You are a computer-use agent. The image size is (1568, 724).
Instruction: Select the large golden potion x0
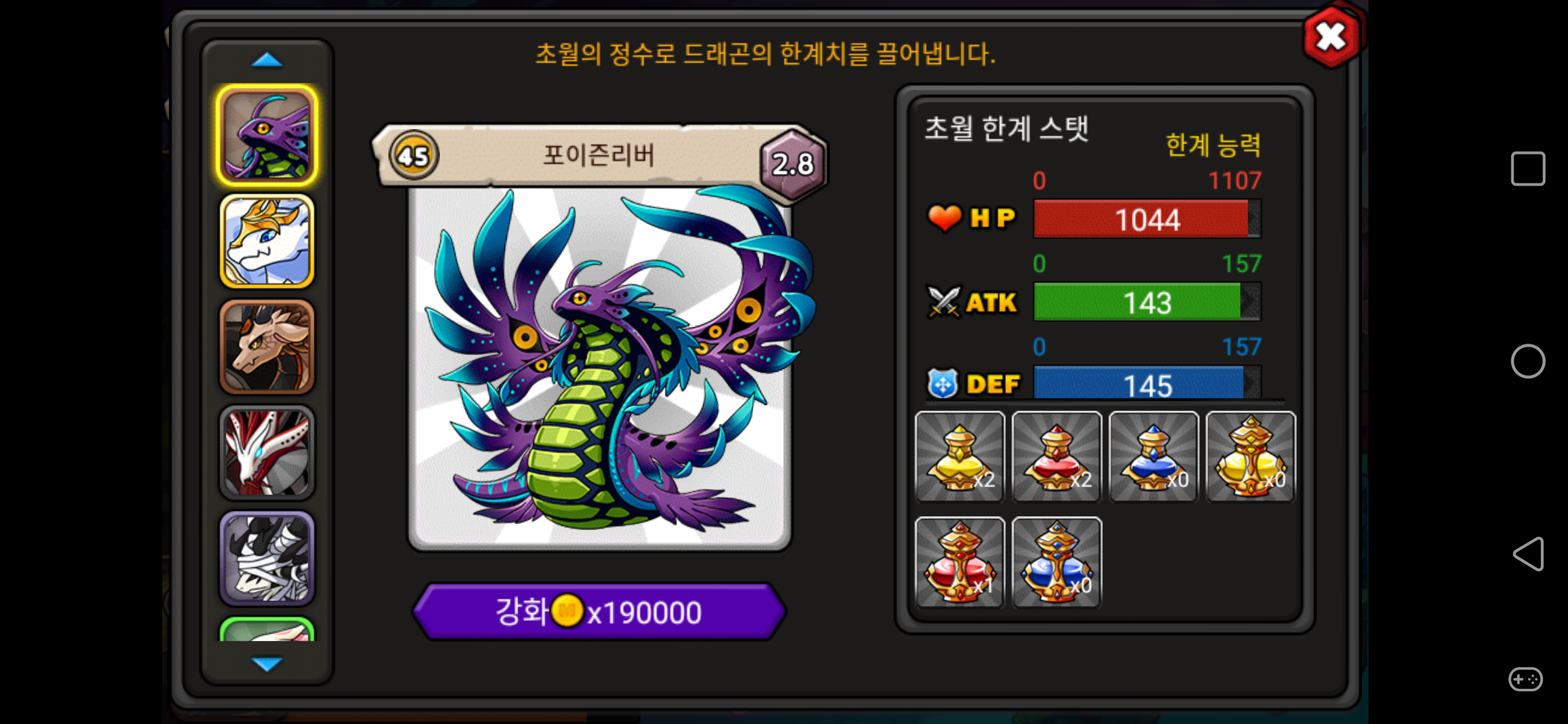[1250, 457]
